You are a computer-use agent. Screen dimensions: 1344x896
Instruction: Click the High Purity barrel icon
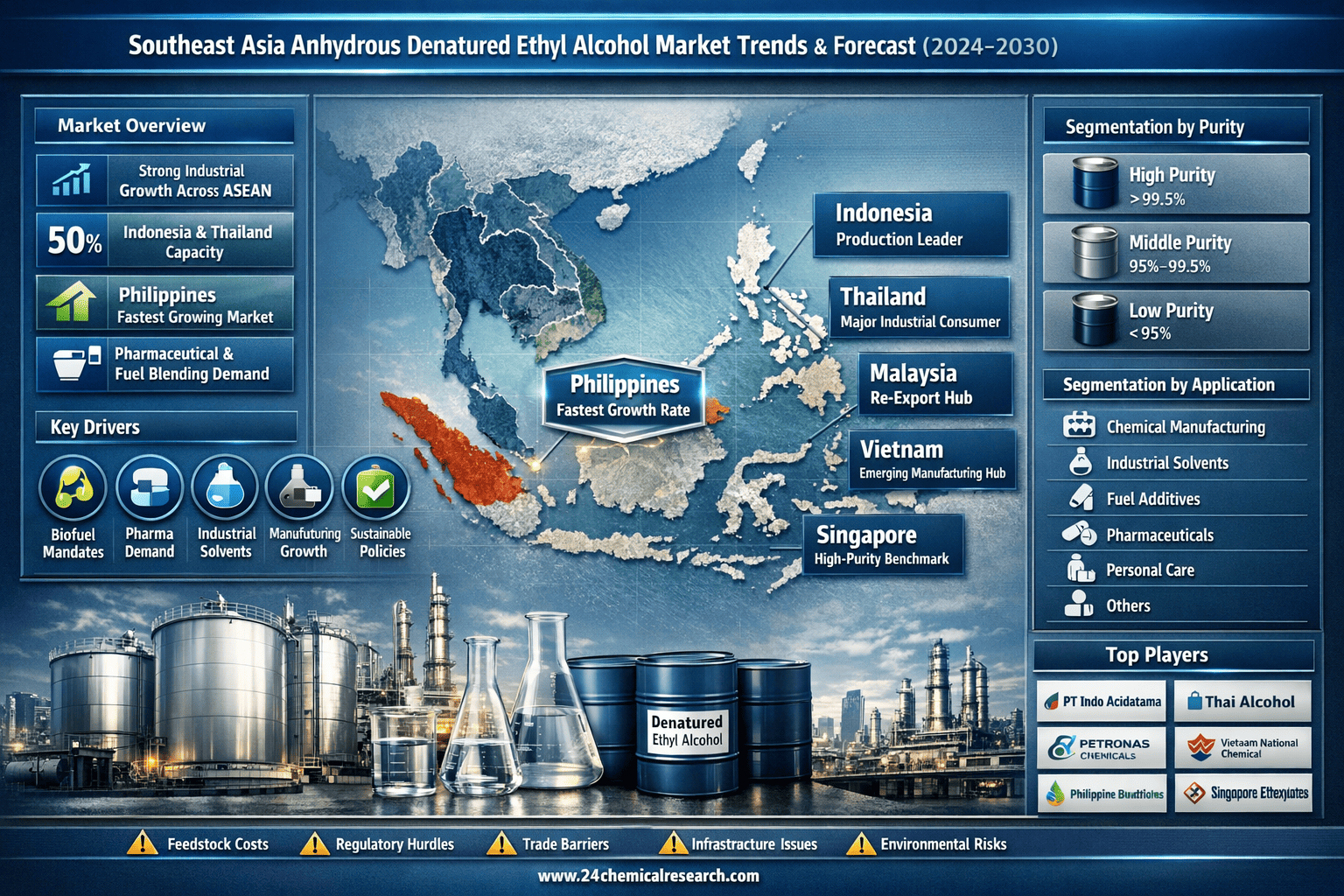click(x=1095, y=184)
